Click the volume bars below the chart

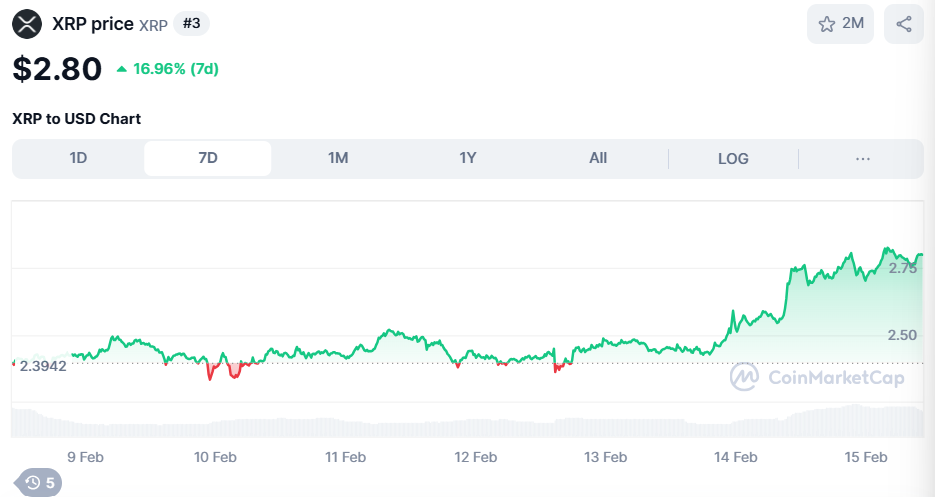pos(467,423)
